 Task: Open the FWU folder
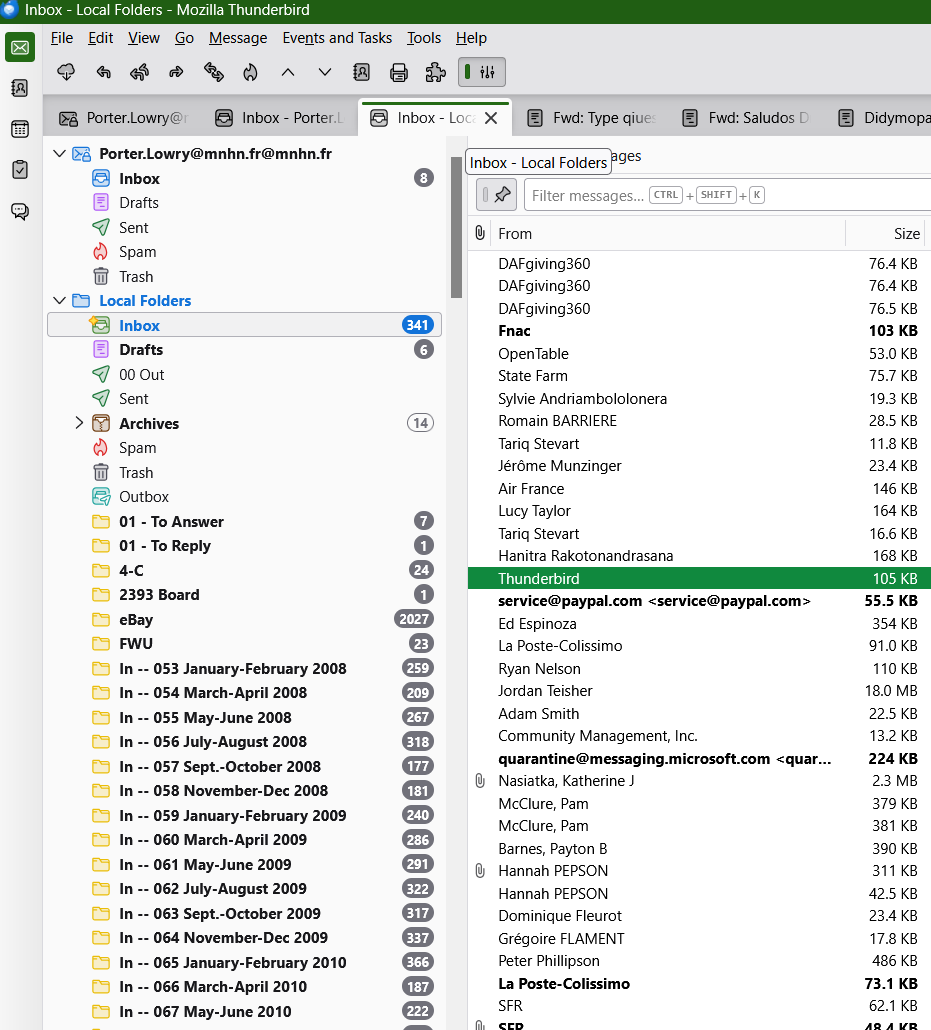[244, 644]
